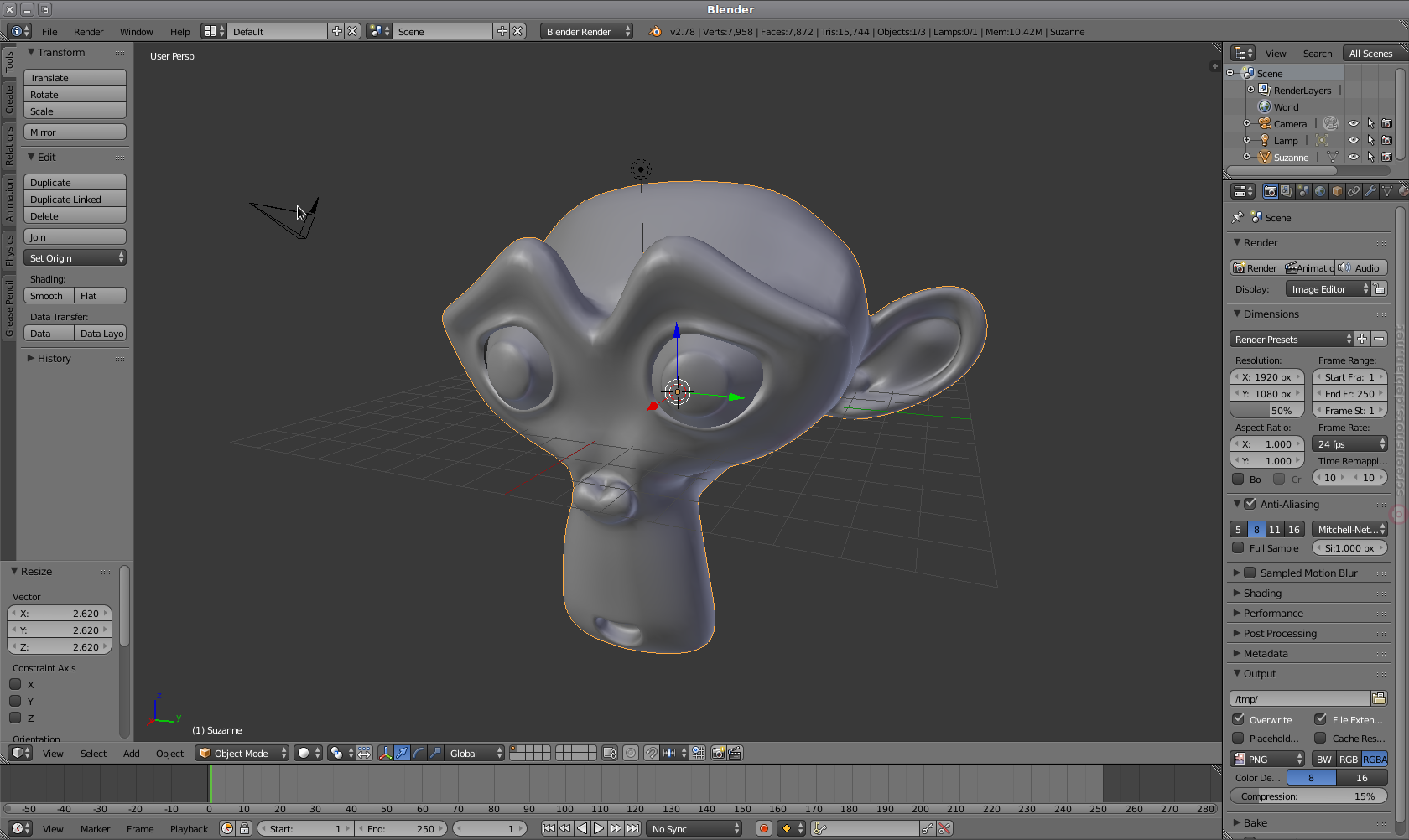Open the Global orientation dropdown
The image size is (1409, 840).
[475, 753]
